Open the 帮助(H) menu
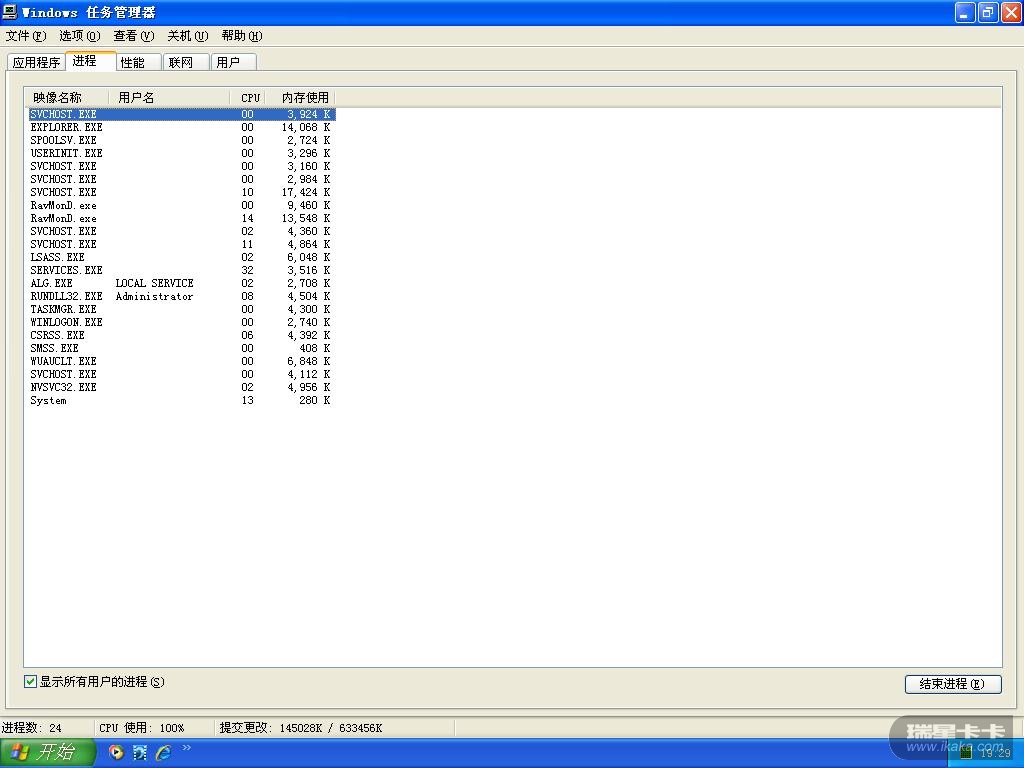The image size is (1024, 768). coord(242,35)
